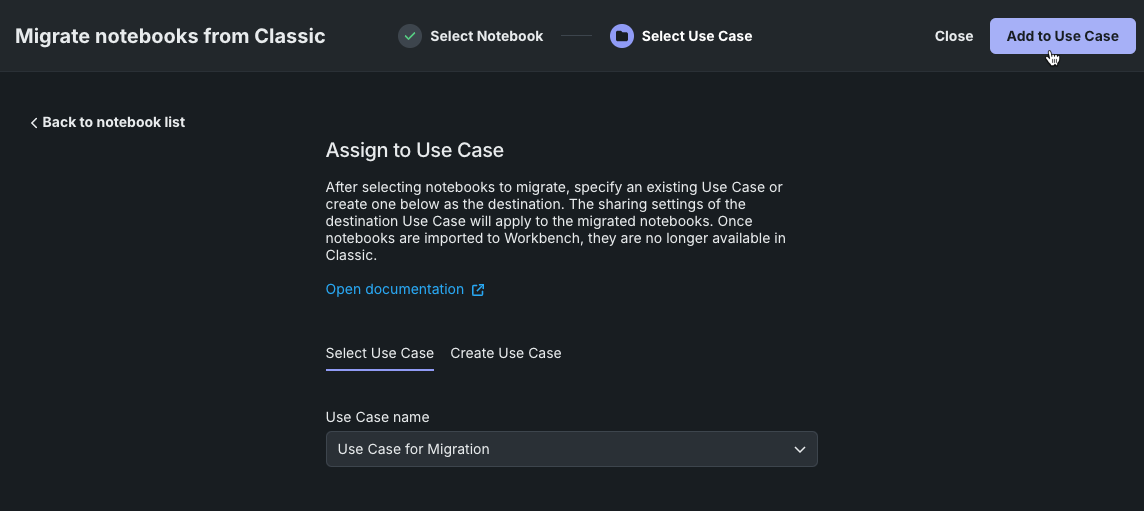Click the Assign to Use Case heading
Viewport: 1144px width, 511px height.
pyautogui.click(x=414, y=151)
